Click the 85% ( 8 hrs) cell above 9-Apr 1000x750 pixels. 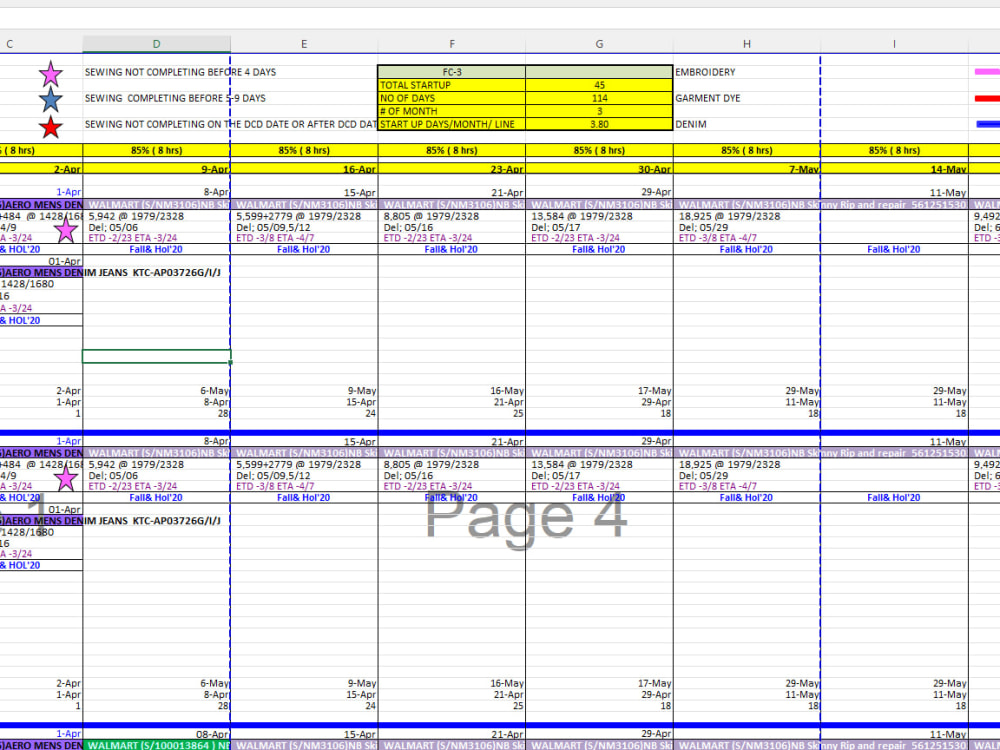pyautogui.click(x=156, y=151)
